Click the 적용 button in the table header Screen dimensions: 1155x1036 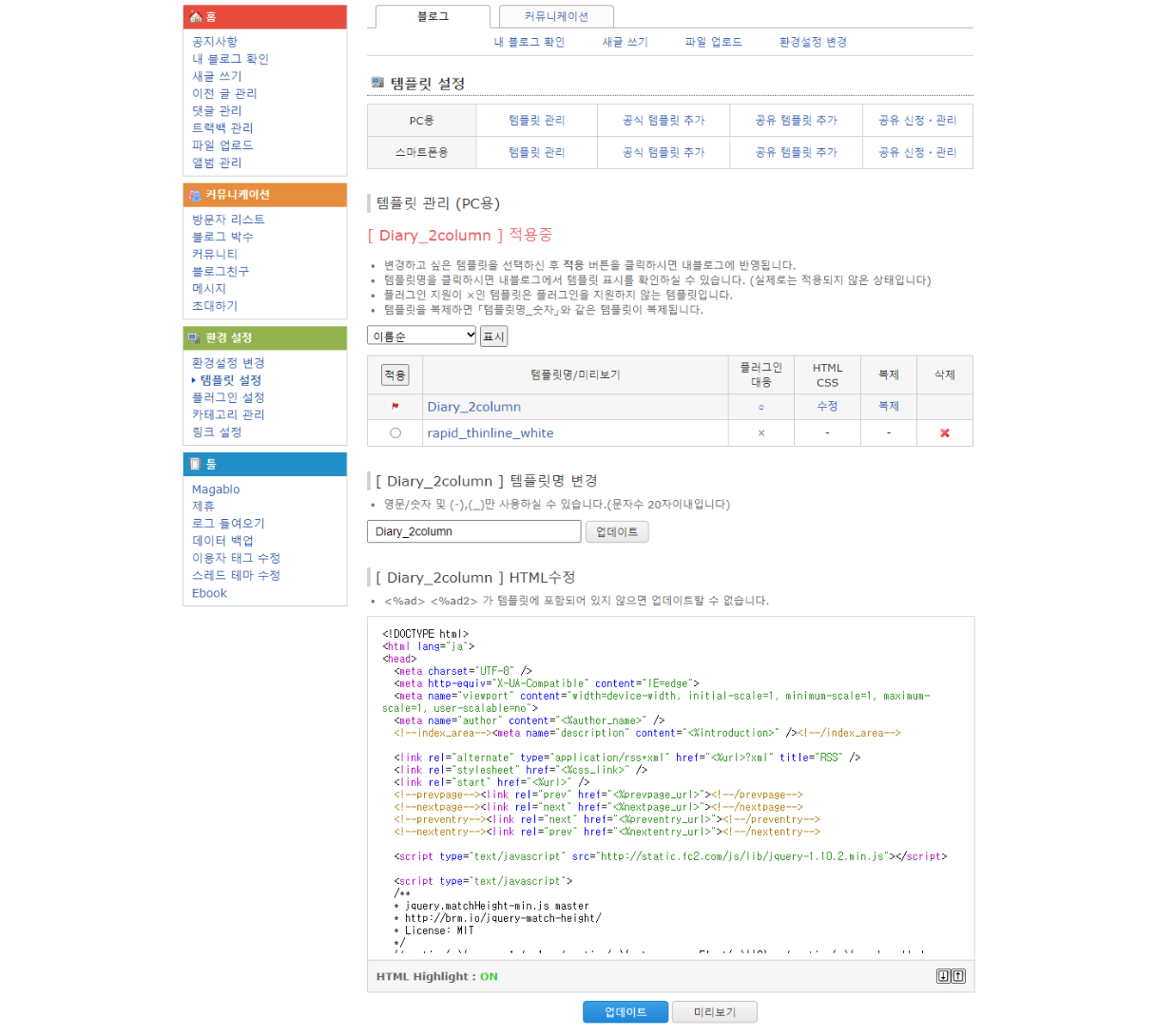pos(395,375)
